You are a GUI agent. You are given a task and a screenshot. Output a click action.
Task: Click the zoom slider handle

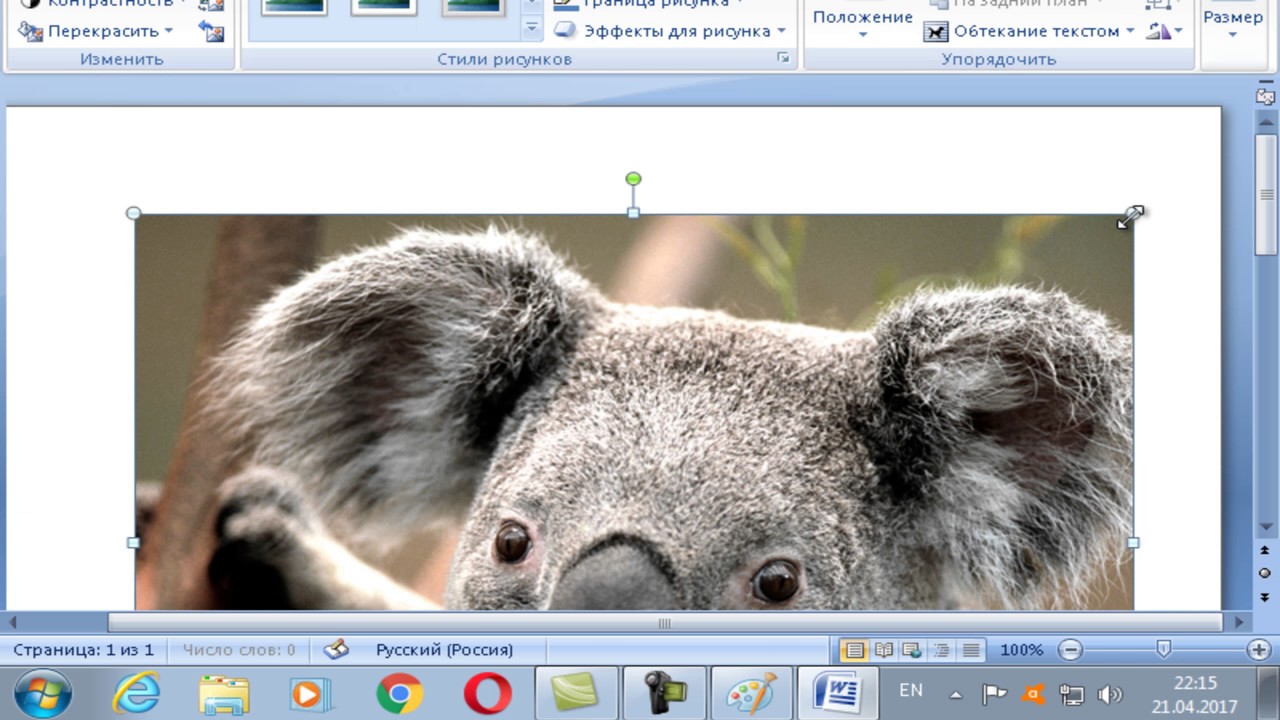[1163, 650]
